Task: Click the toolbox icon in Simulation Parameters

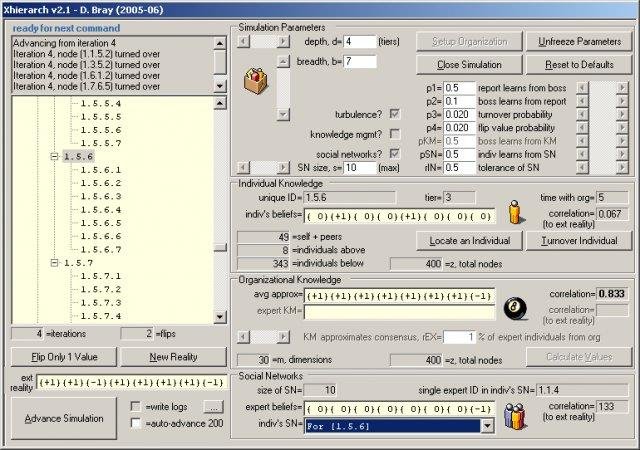Action: tap(256, 80)
